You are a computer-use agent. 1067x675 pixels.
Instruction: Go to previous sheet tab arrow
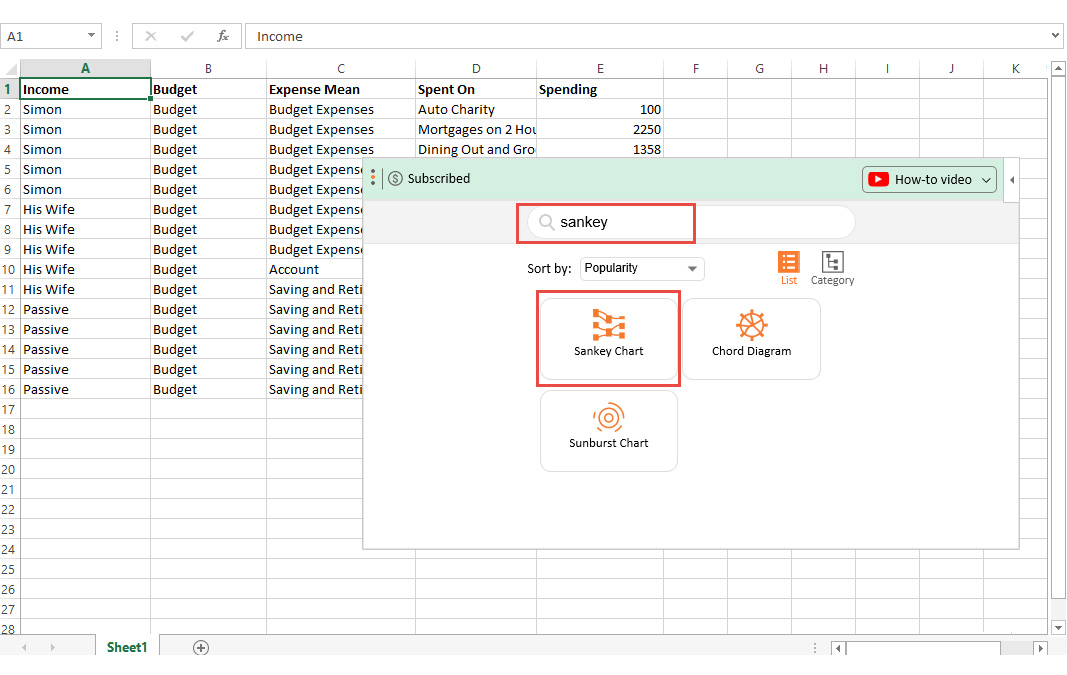tap(24, 647)
